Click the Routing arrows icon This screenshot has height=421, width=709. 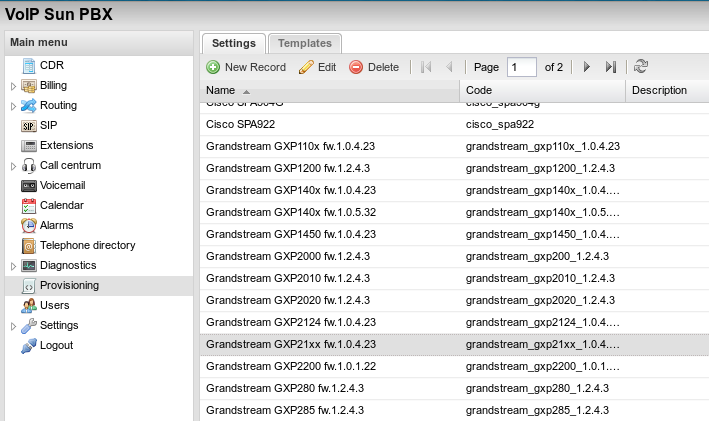(29, 105)
